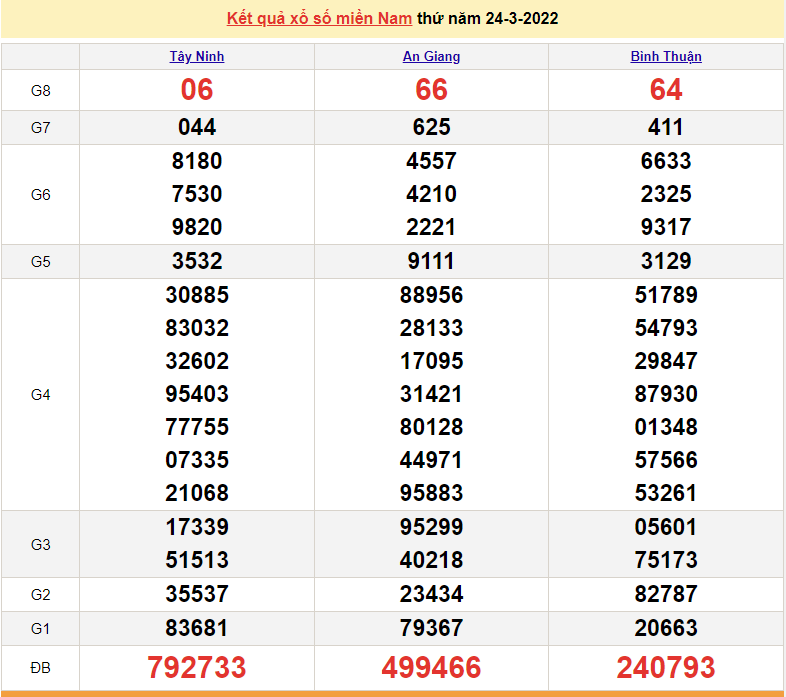786x697 pixels.
Task: Click the ĐB row label
Action: click(40, 667)
